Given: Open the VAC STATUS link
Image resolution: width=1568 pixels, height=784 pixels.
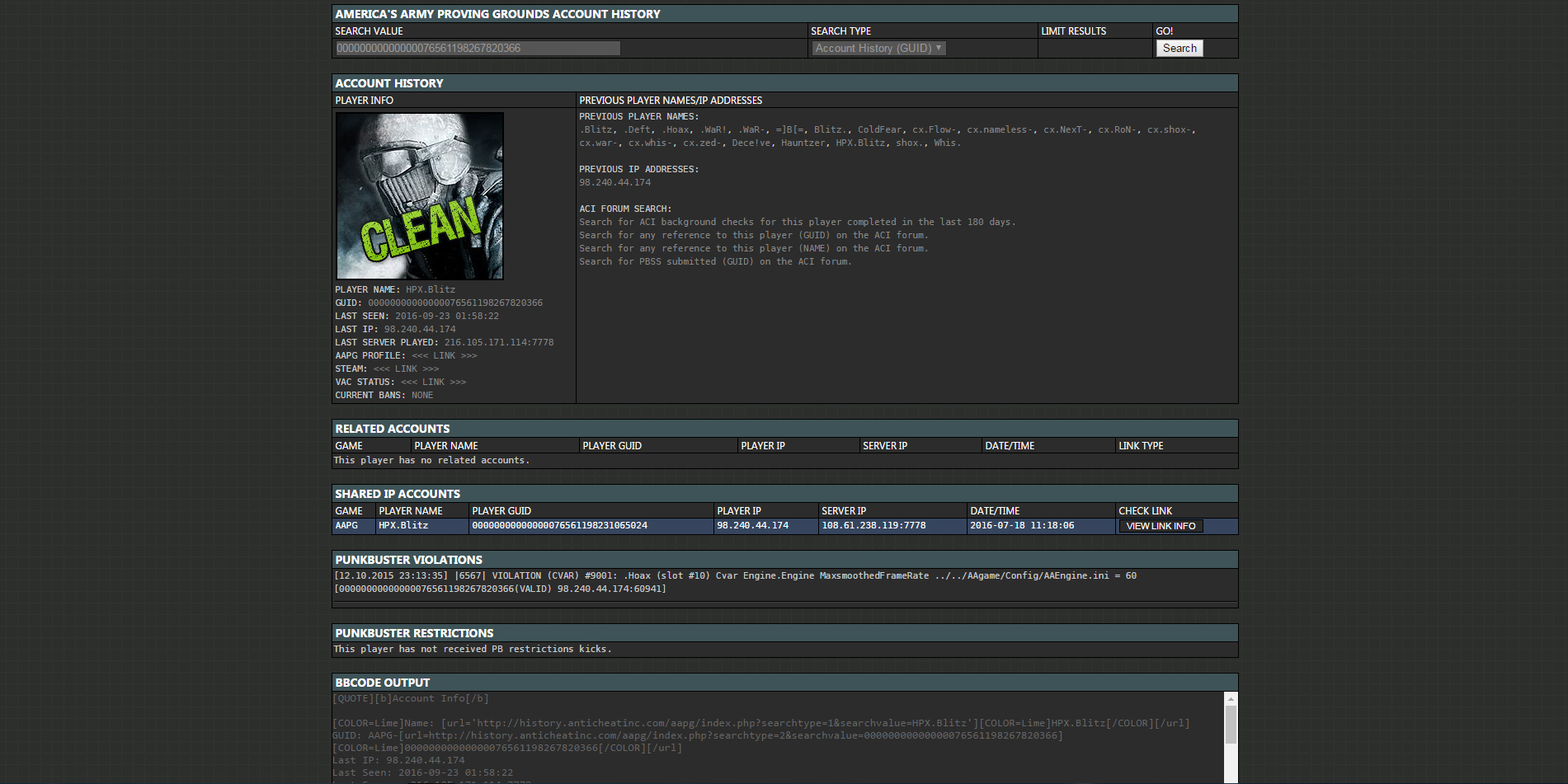Looking at the screenshot, I should pos(433,382).
